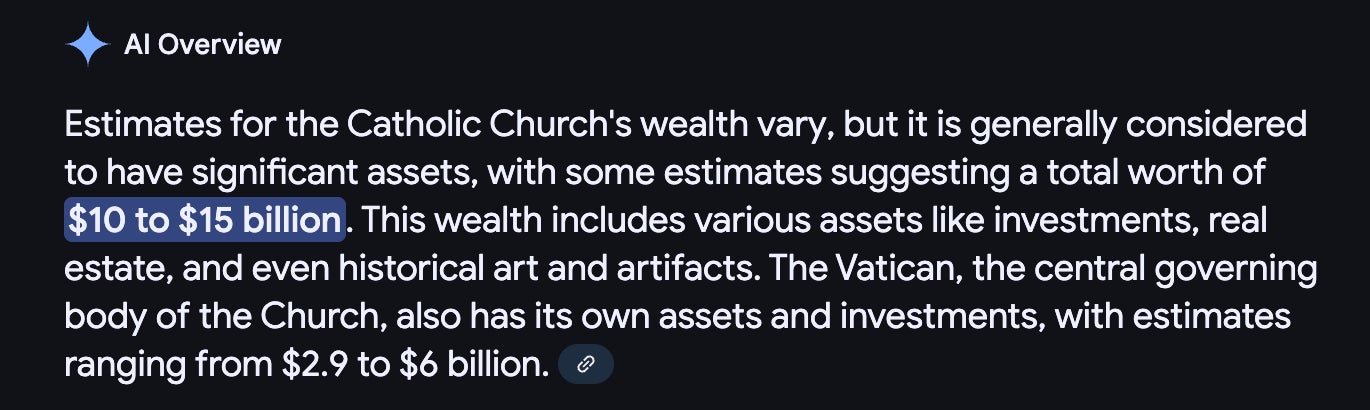Screen dimensions: 1370x410
Task: Click the phrase "generally considered"
Action: (1138, 125)
